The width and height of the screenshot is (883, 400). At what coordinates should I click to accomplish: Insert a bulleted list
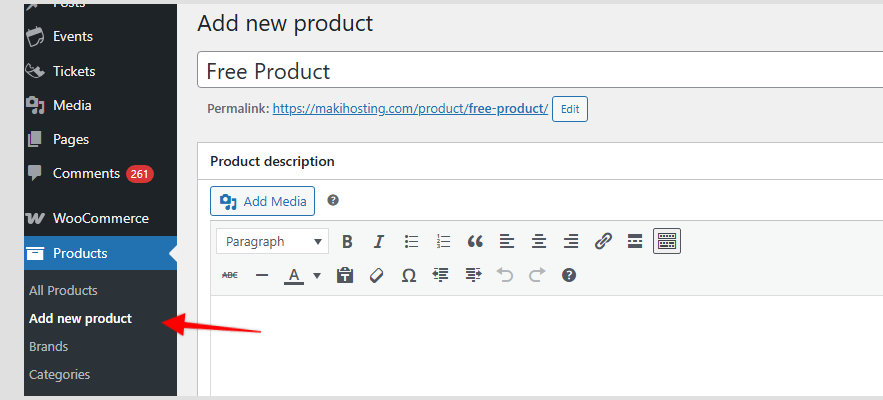(x=411, y=241)
